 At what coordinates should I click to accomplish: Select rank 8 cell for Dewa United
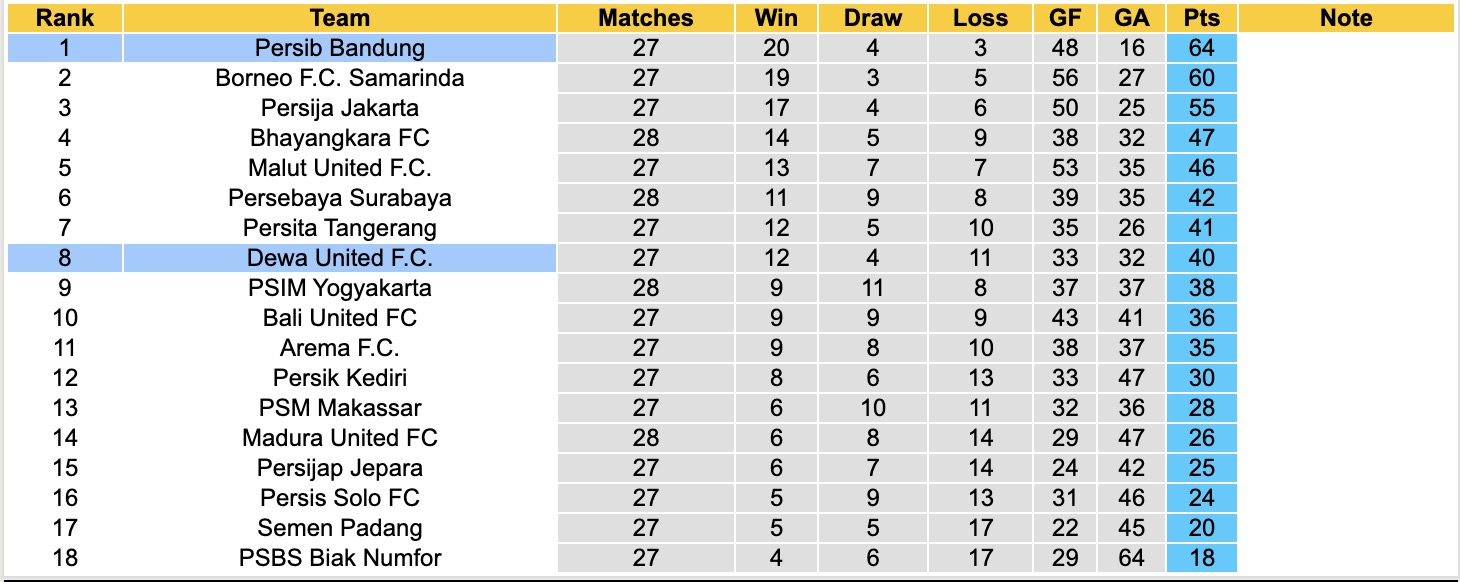[x=64, y=258]
